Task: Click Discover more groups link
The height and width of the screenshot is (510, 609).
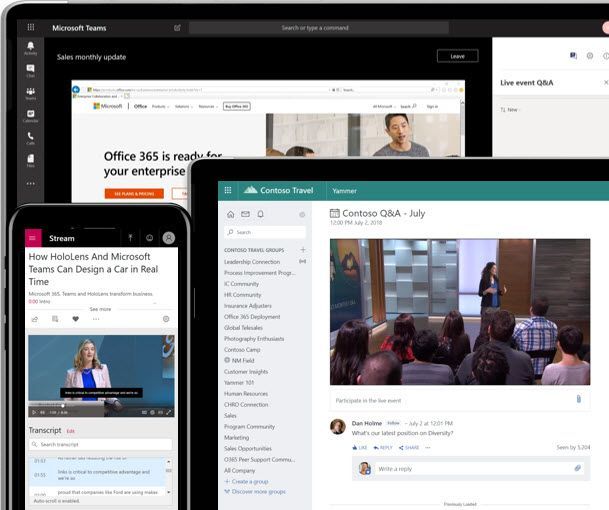Action: [x=255, y=491]
